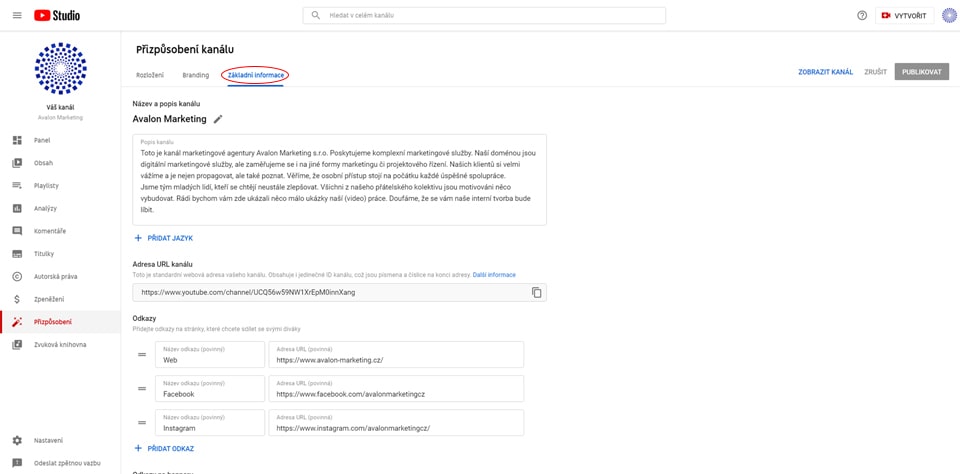Viewport: 960px width, 474px height.
Task: Open the account avatar menu
Action: tap(950, 15)
